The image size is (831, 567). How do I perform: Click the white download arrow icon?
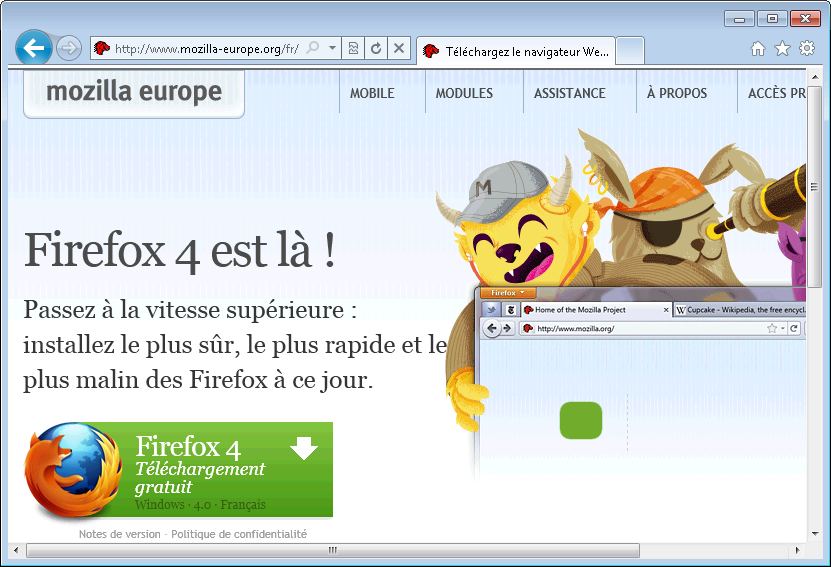[x=304, y=448]
